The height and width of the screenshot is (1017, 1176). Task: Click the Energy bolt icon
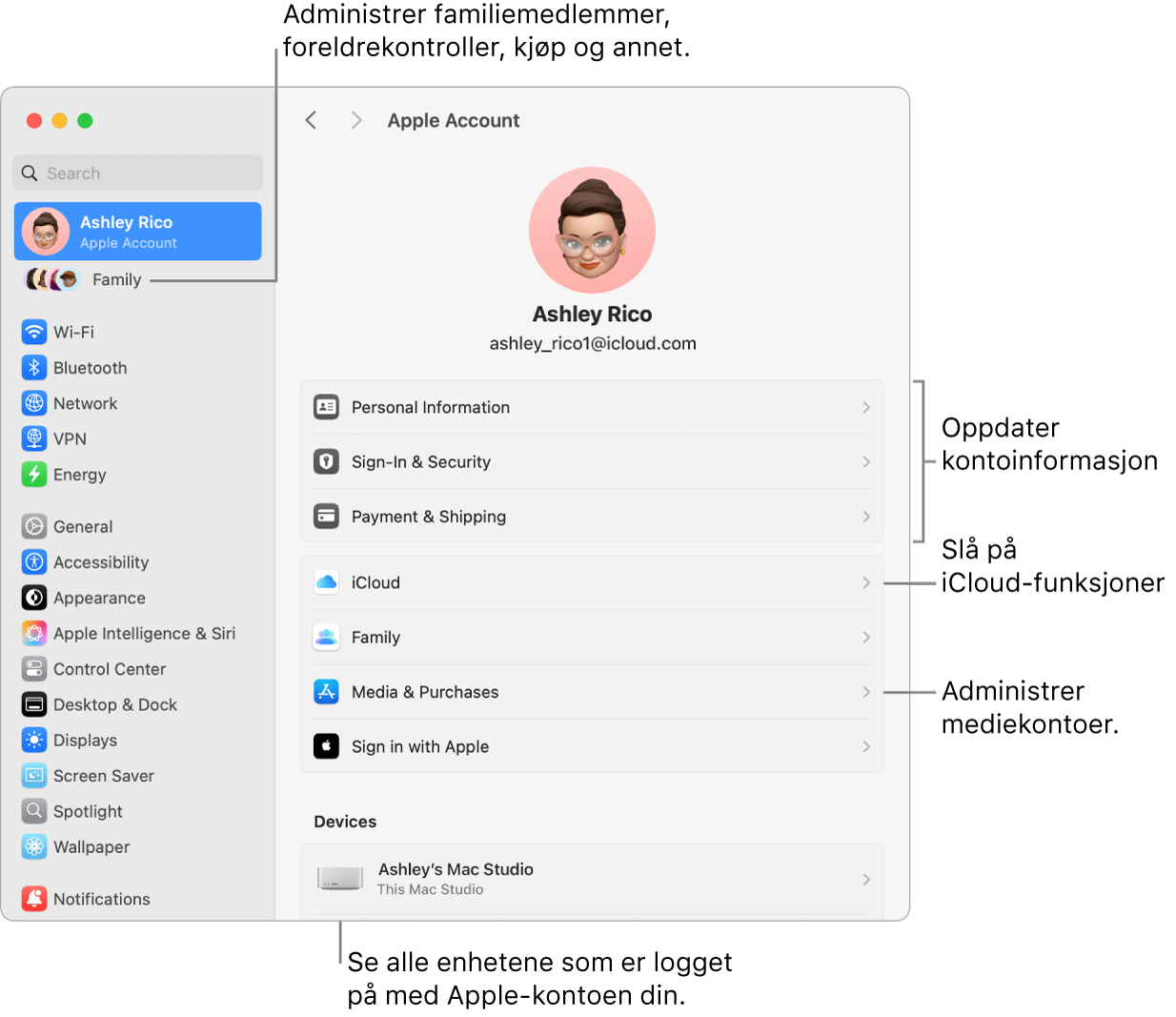(x=34, y=474)
